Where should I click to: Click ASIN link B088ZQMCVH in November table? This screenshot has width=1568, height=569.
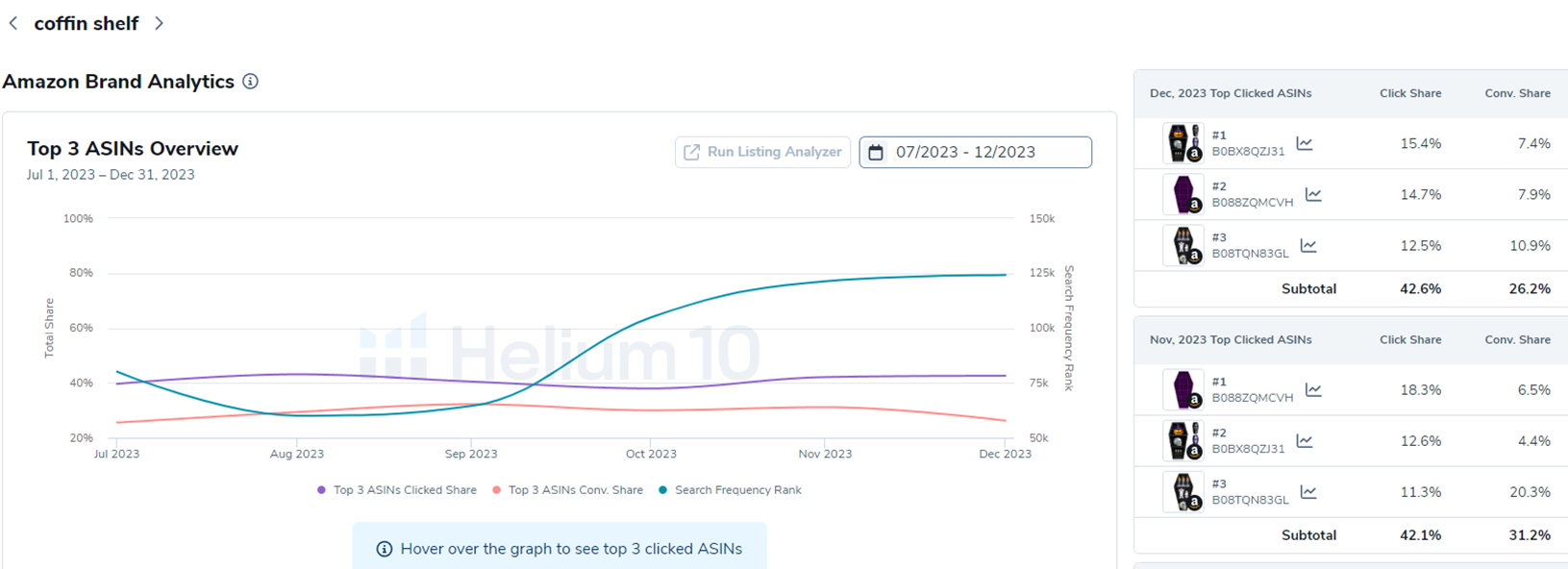(x=1252, y=398)
